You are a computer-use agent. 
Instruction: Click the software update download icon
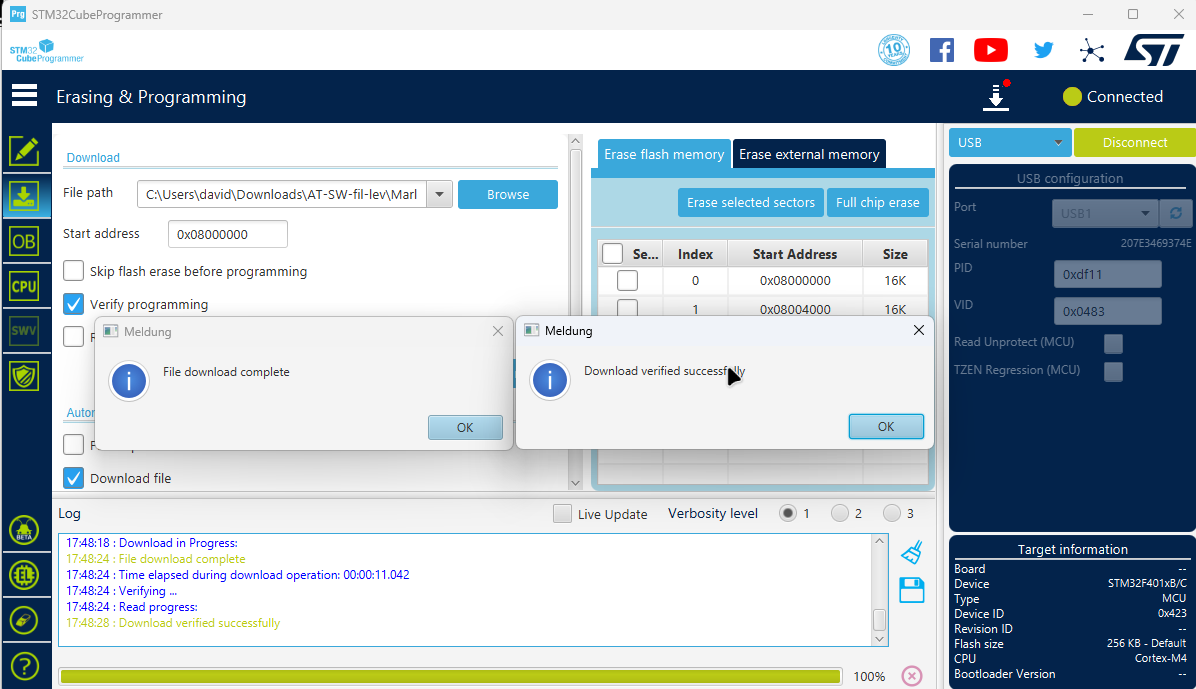click(x=996, y=97)
